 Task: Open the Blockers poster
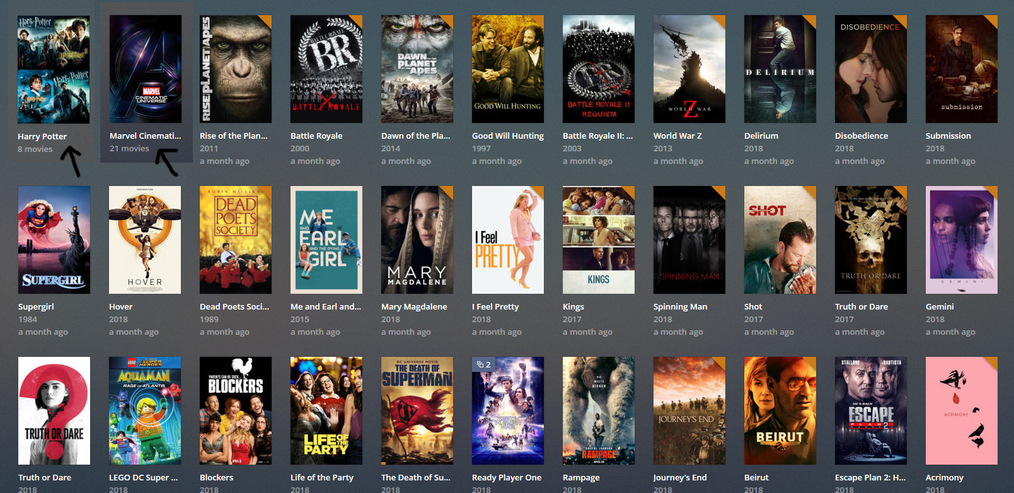235,411
